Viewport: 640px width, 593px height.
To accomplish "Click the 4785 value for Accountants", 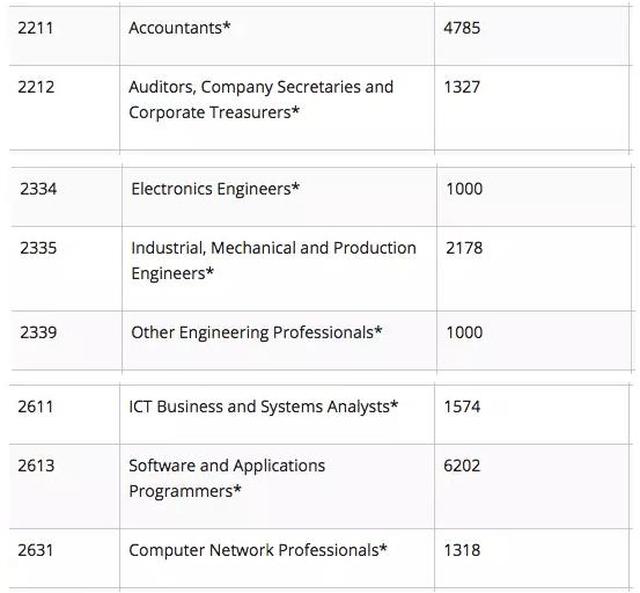I will 462,28.
